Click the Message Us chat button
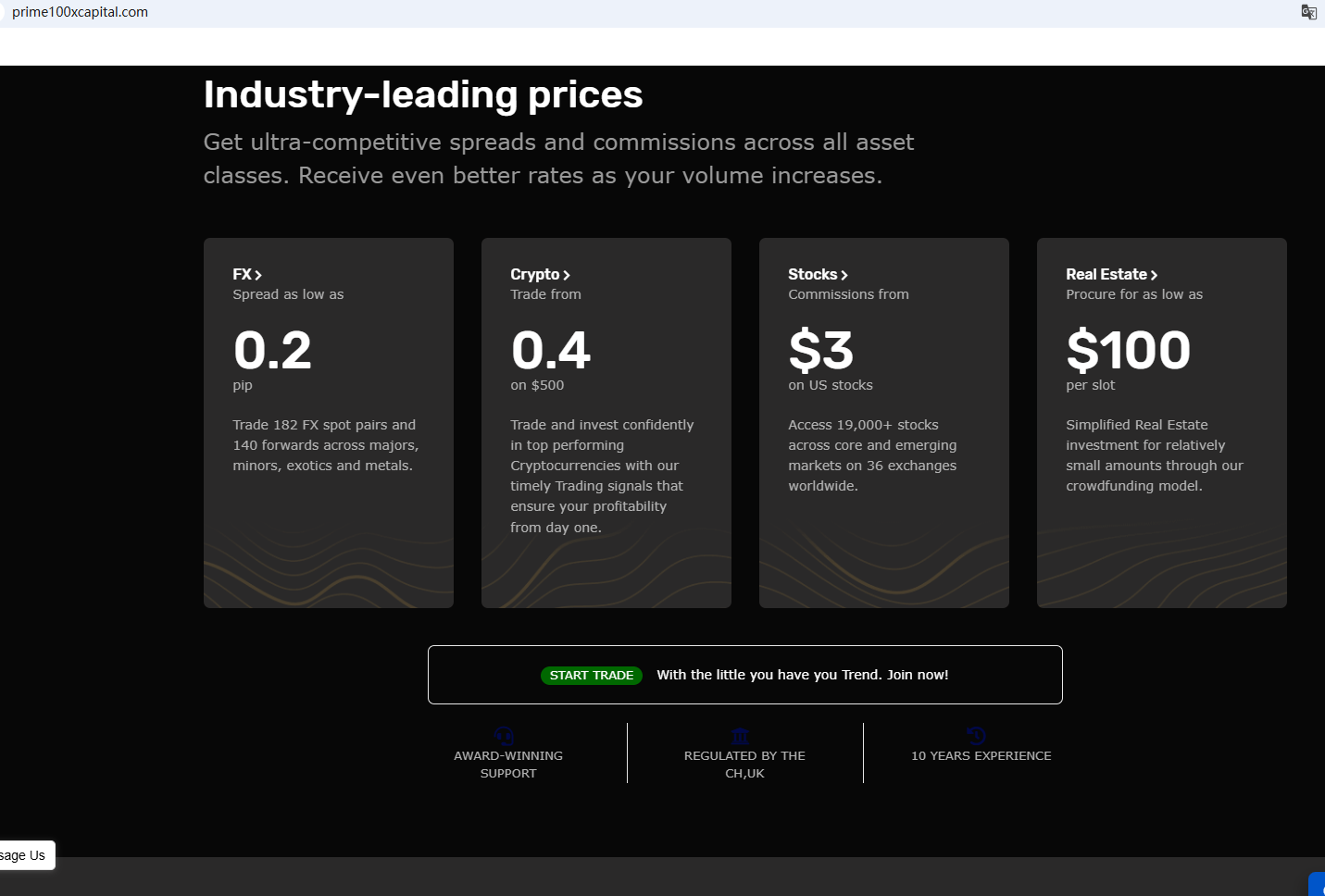The height and width of the screenshot is (896, 1325). [25, 855]
